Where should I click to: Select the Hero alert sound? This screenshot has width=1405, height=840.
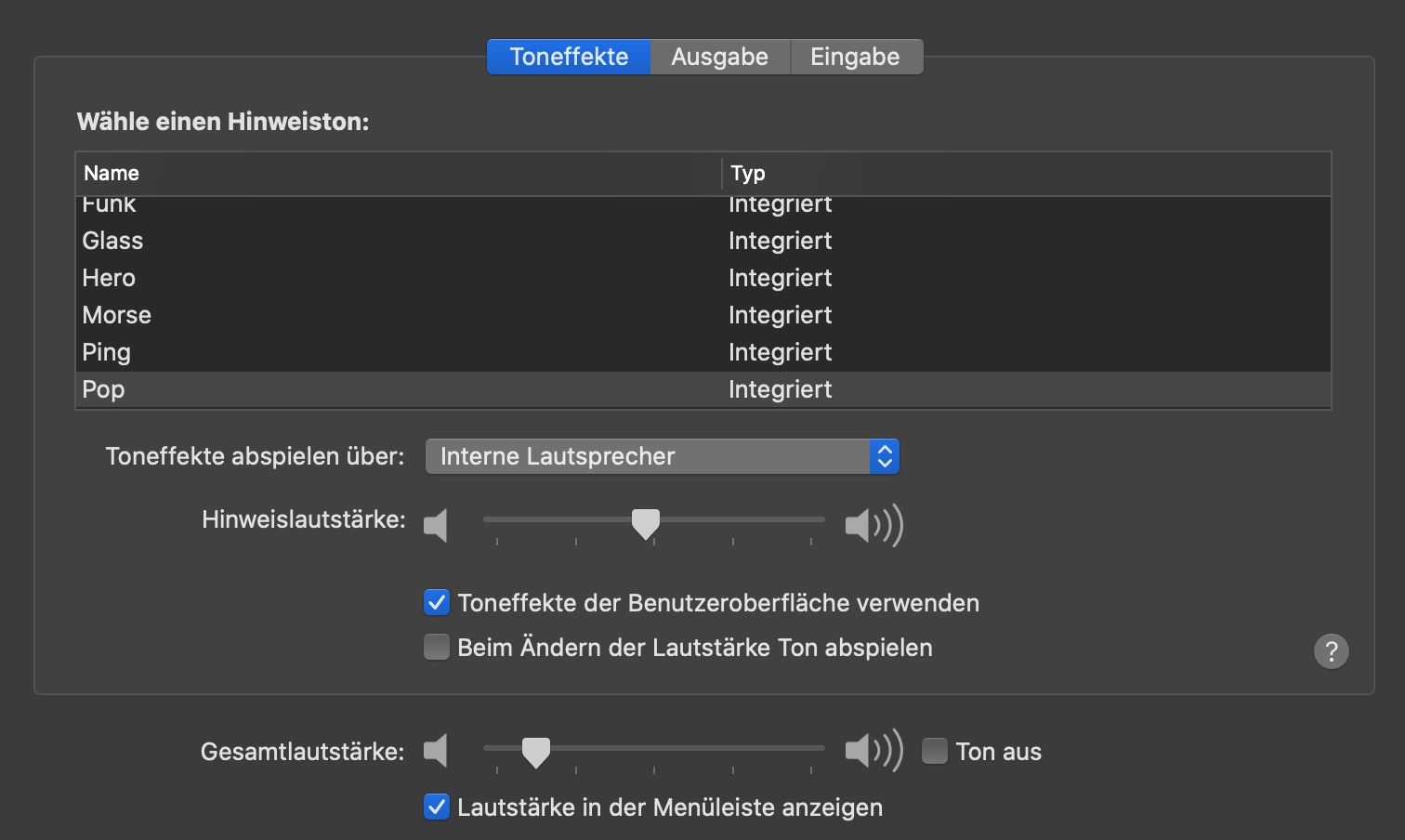tap(110, 278)
